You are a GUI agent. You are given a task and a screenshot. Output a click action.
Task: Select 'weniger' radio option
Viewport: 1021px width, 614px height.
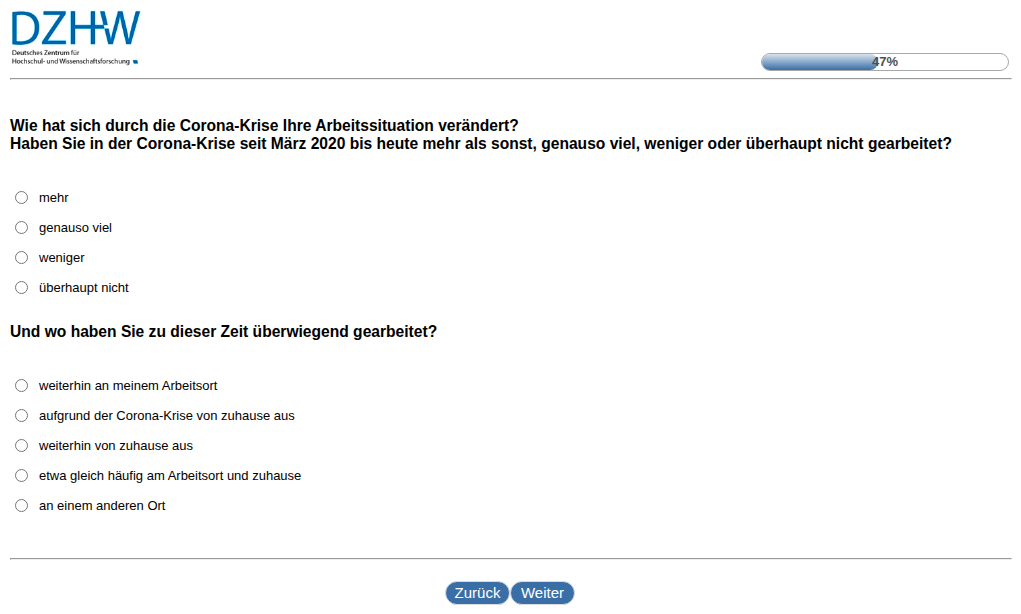point(21,257)
